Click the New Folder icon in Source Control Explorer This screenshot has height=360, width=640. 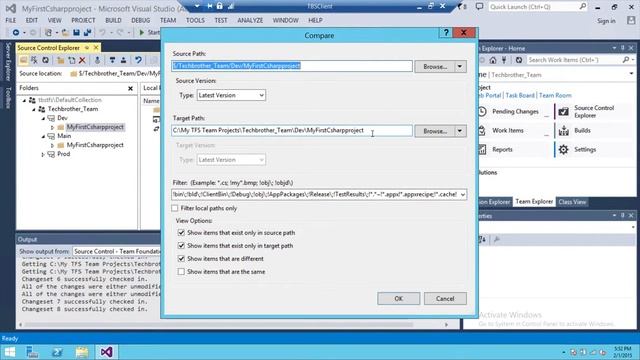[x=60, y=60]
